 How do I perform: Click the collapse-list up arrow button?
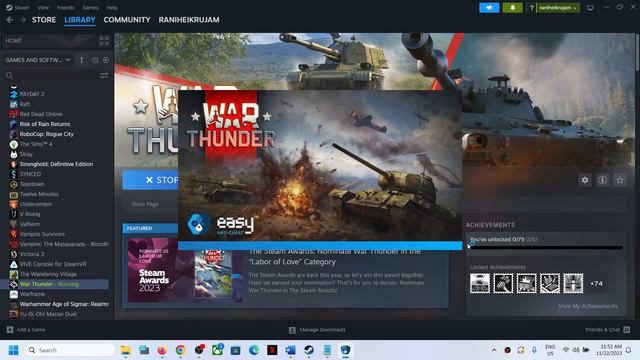click(x=82, y=60)
